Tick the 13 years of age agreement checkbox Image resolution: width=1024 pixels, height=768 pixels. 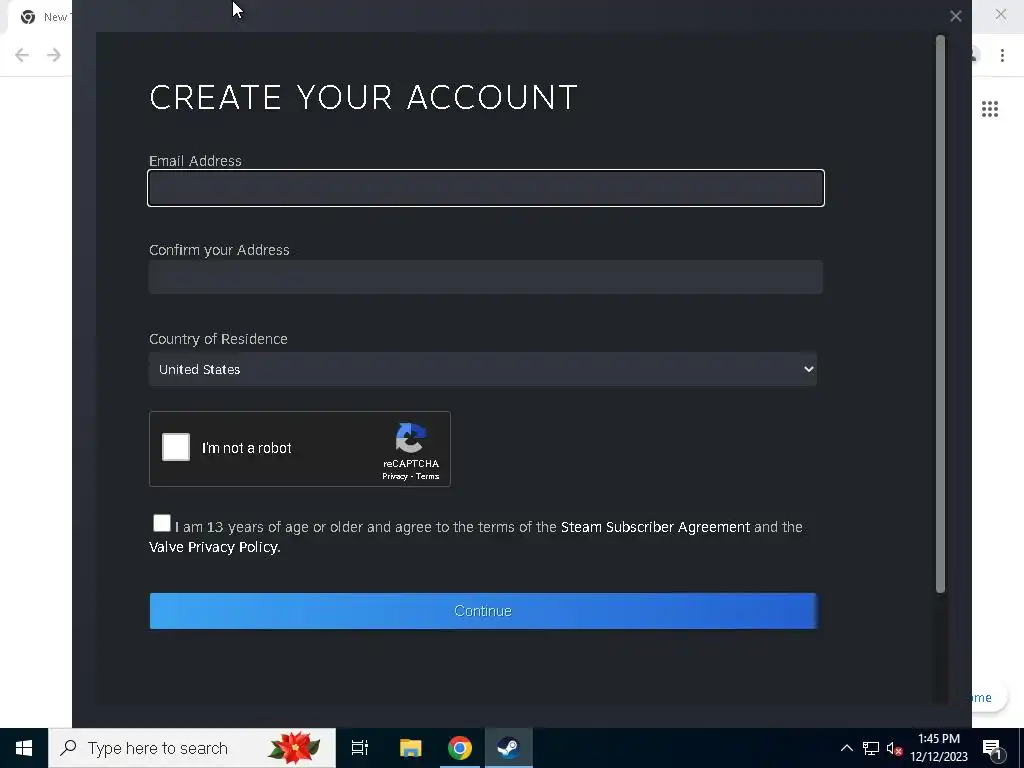click(x=161, y=523)
